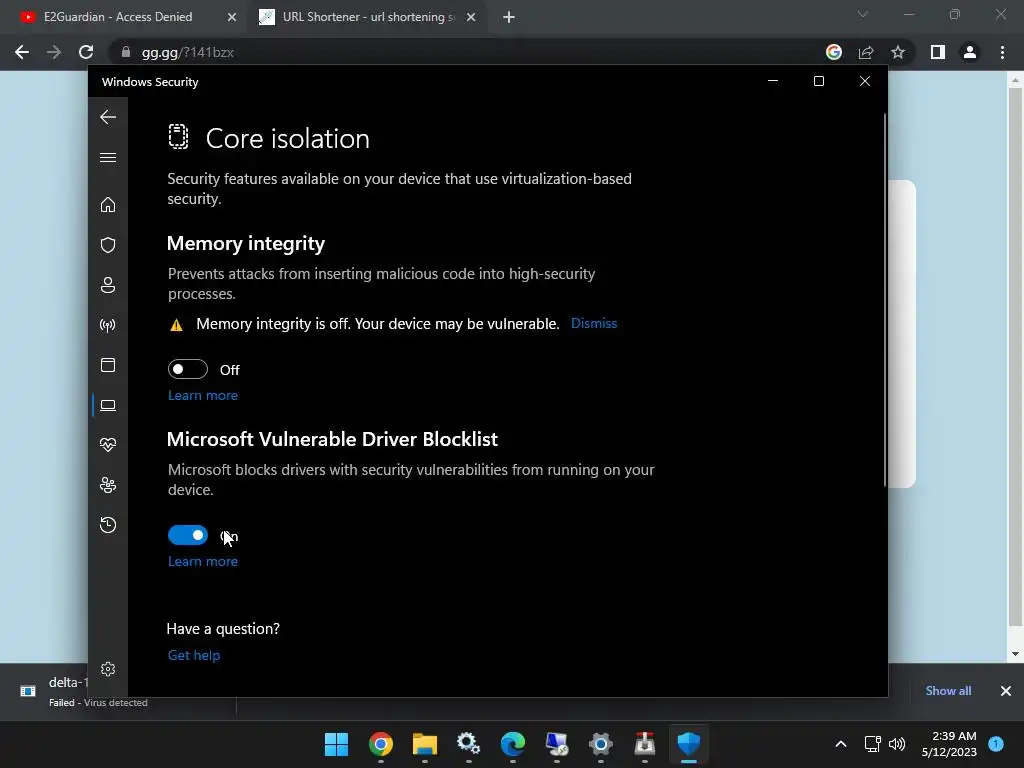1024x768 pixels.
Task: Maximize the Windows Security window
Action: (818, 81)
